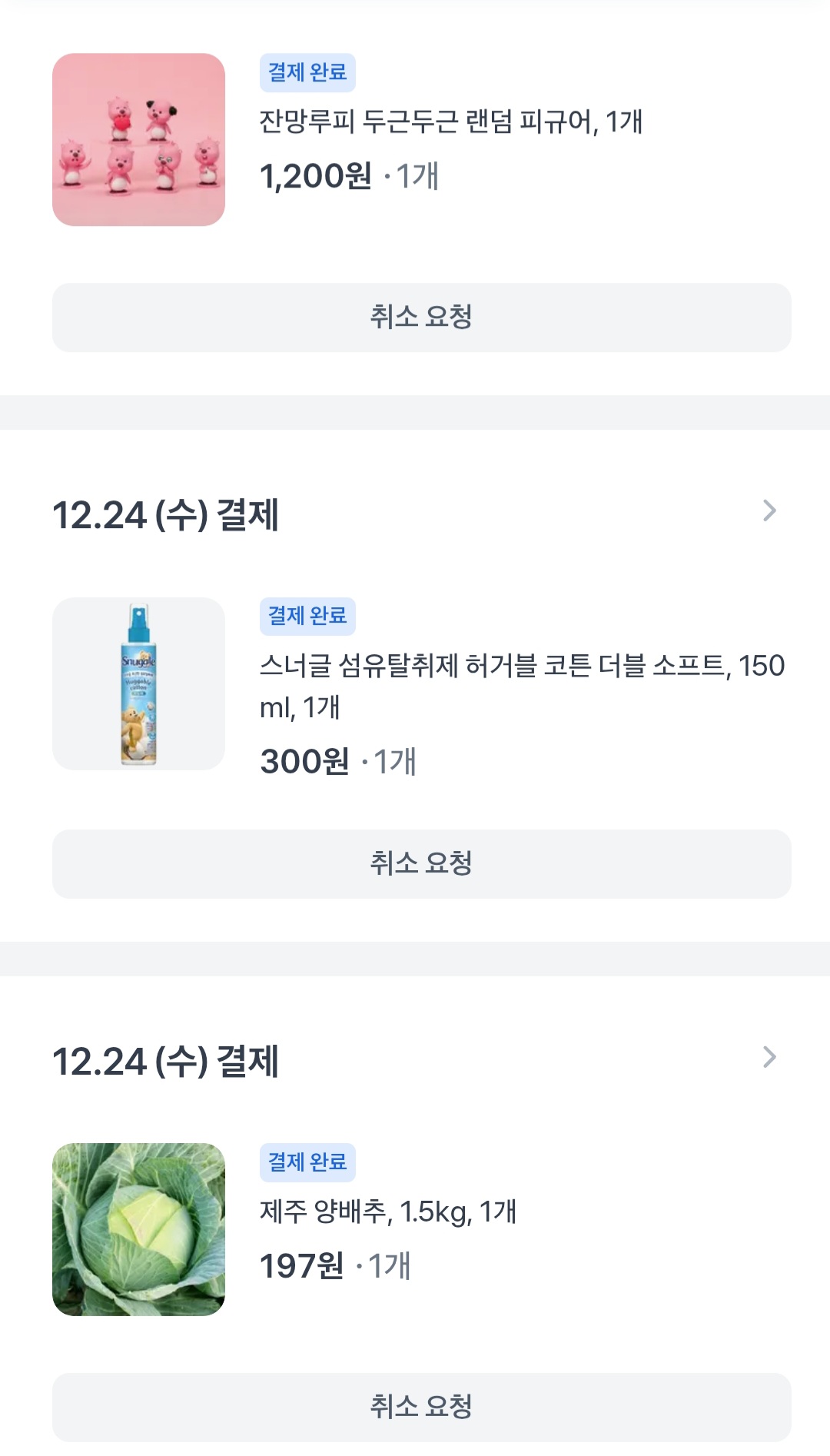Tap the 197원 price text
Viewport: 830px width, 1456px height.
(x=301, y=1265)
